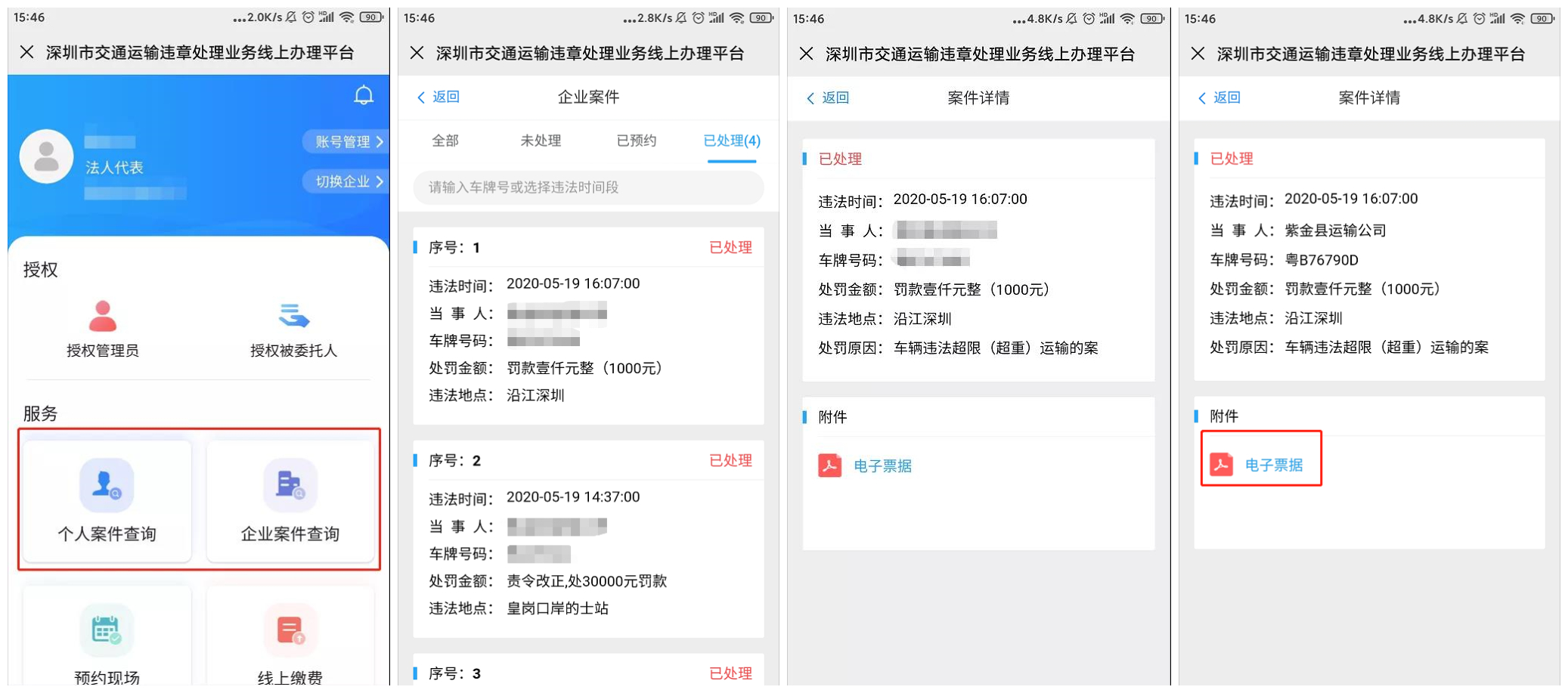Tap 返回 on the 案件详情 page
The image size is (1568, 693).
(x=830, y=97)
